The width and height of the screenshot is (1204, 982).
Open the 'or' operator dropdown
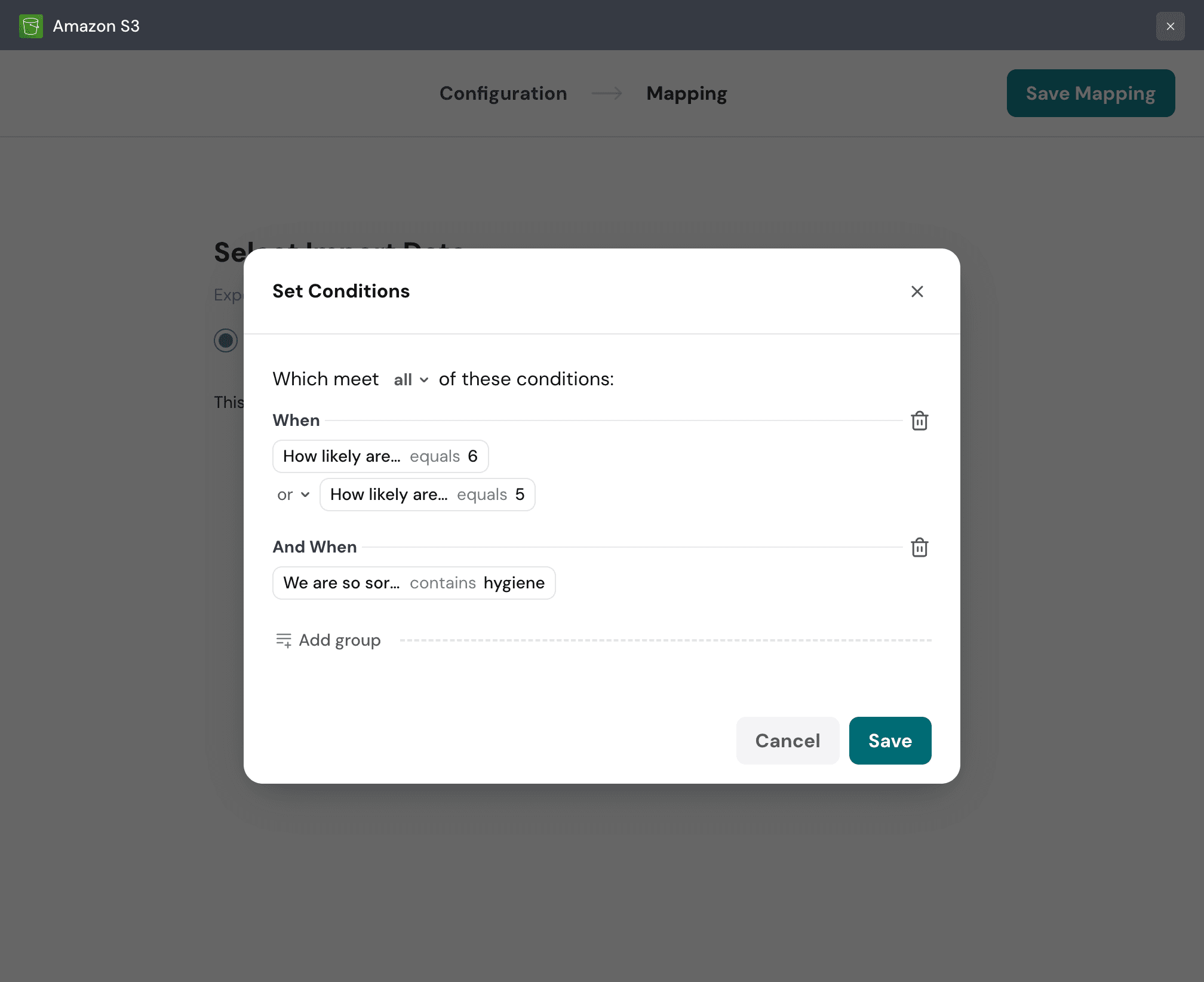(x=293, y=495)
